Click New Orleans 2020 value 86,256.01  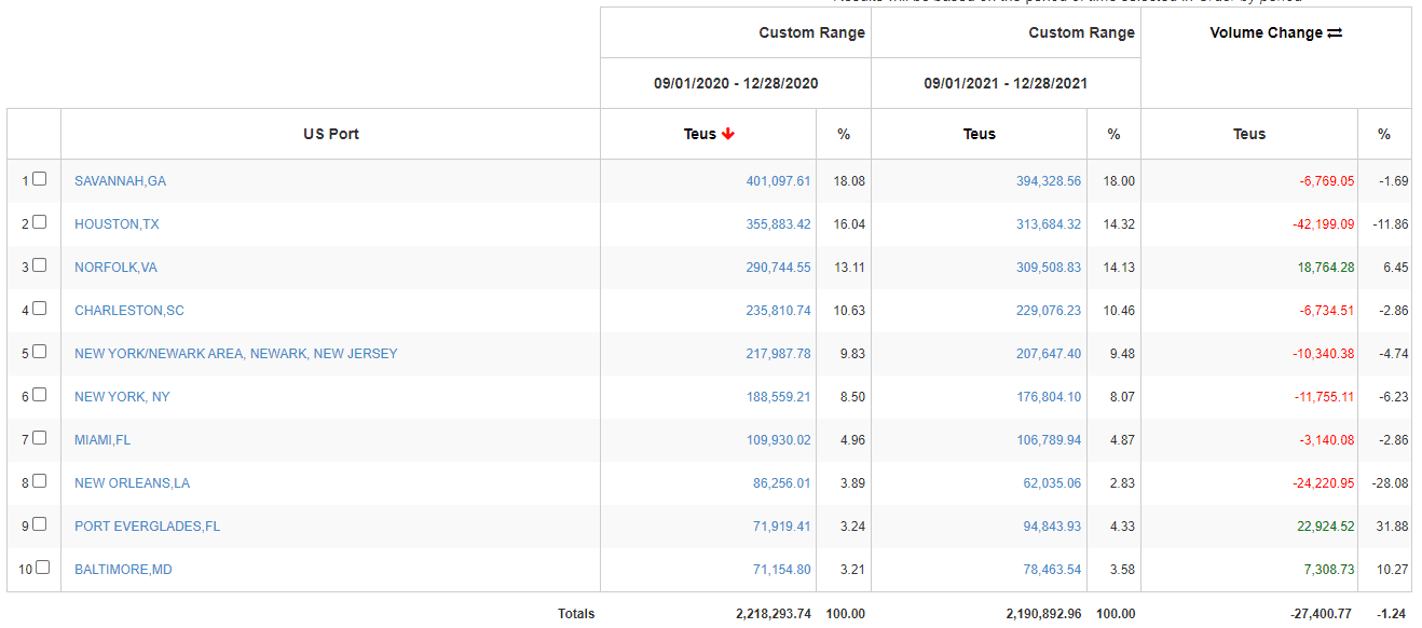tap(782, 483)
